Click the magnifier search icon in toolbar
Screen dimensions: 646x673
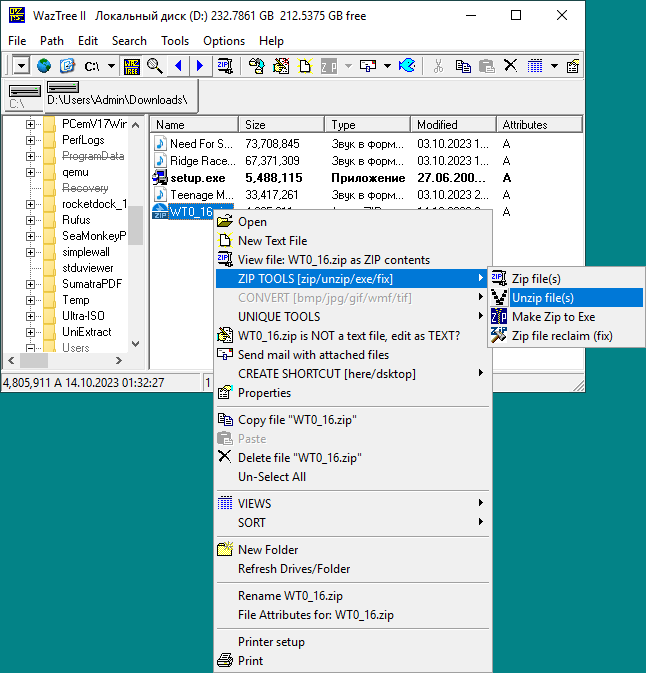point(155,66)
